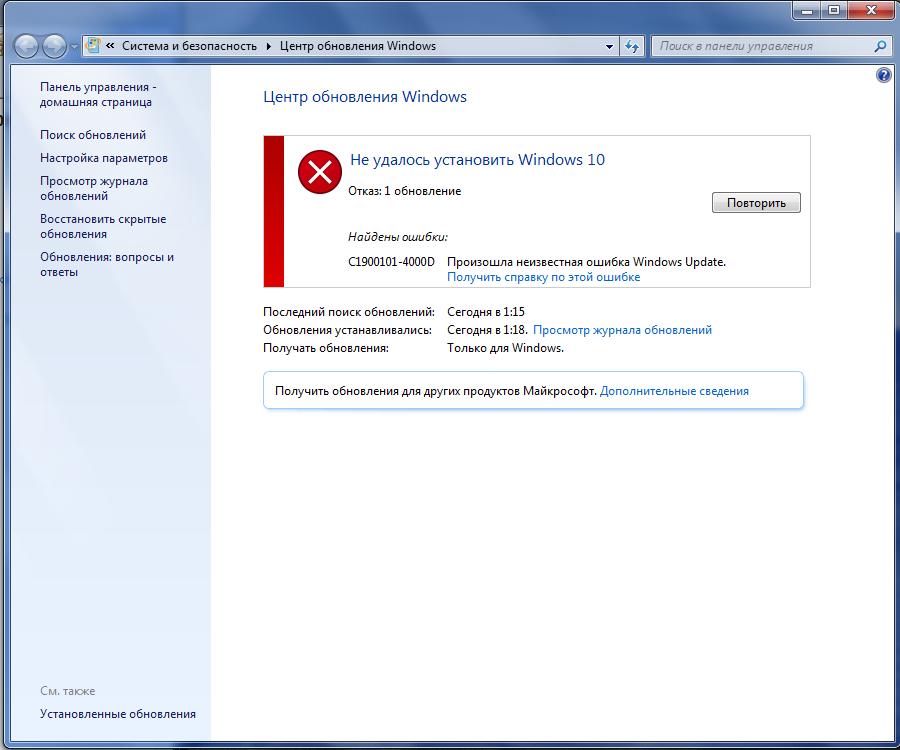The image size is (900, 750).
Task: Click the 'Только для Windows.' value
Action: point(505,348)
